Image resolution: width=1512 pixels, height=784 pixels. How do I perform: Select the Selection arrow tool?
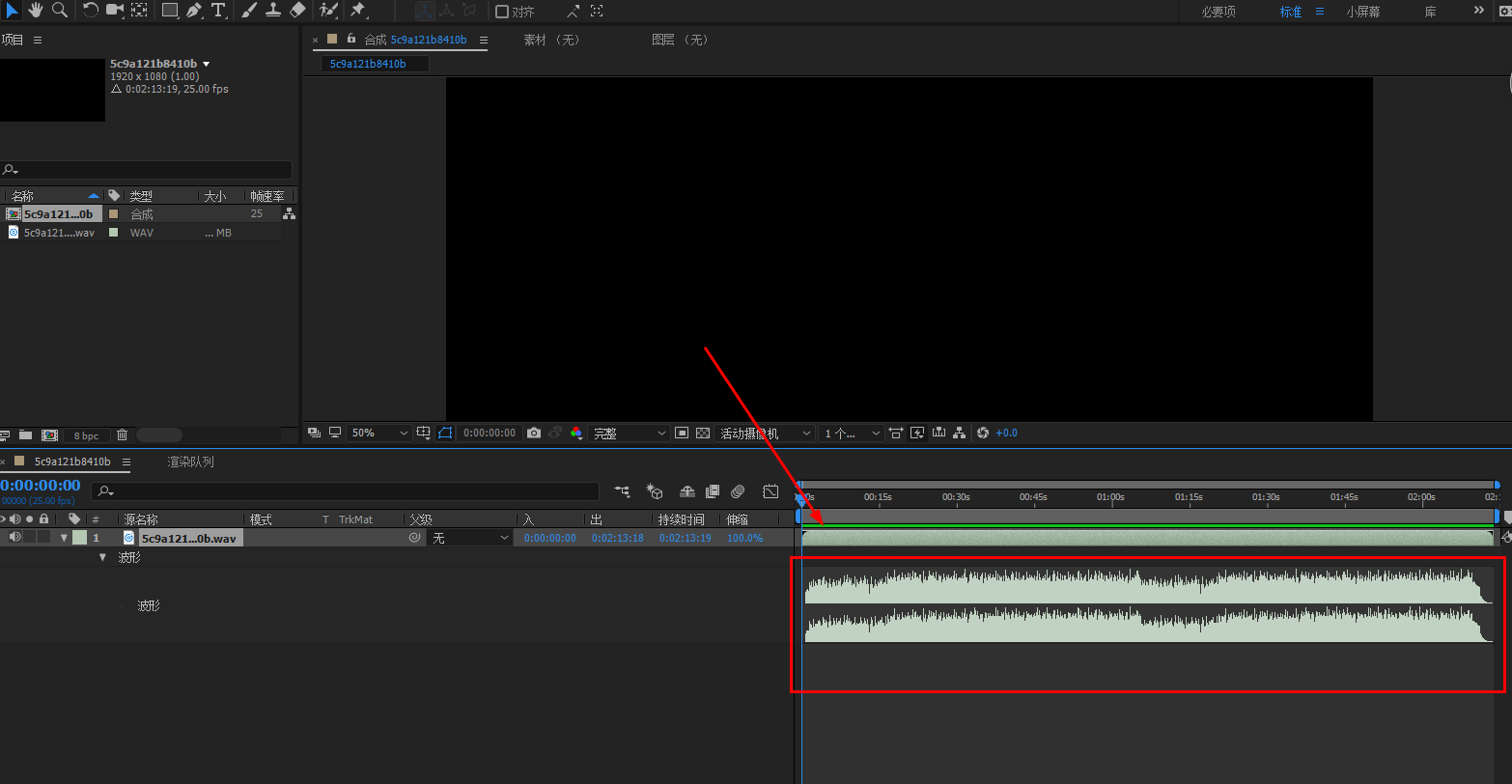click(13, 10)
